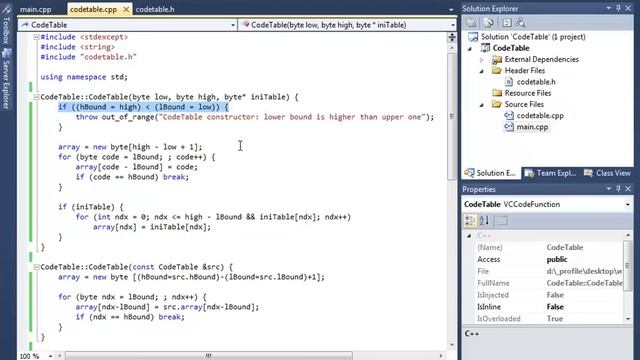The image size is (640, 360).
Task: Collapse the CodeTable project tree node
Action: 470,49
